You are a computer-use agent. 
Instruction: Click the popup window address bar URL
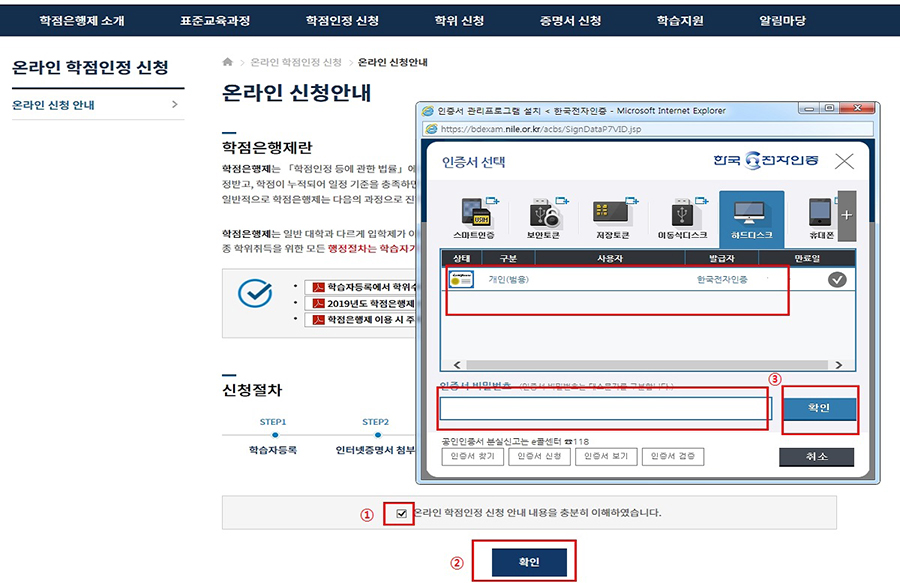click(541, 129)
